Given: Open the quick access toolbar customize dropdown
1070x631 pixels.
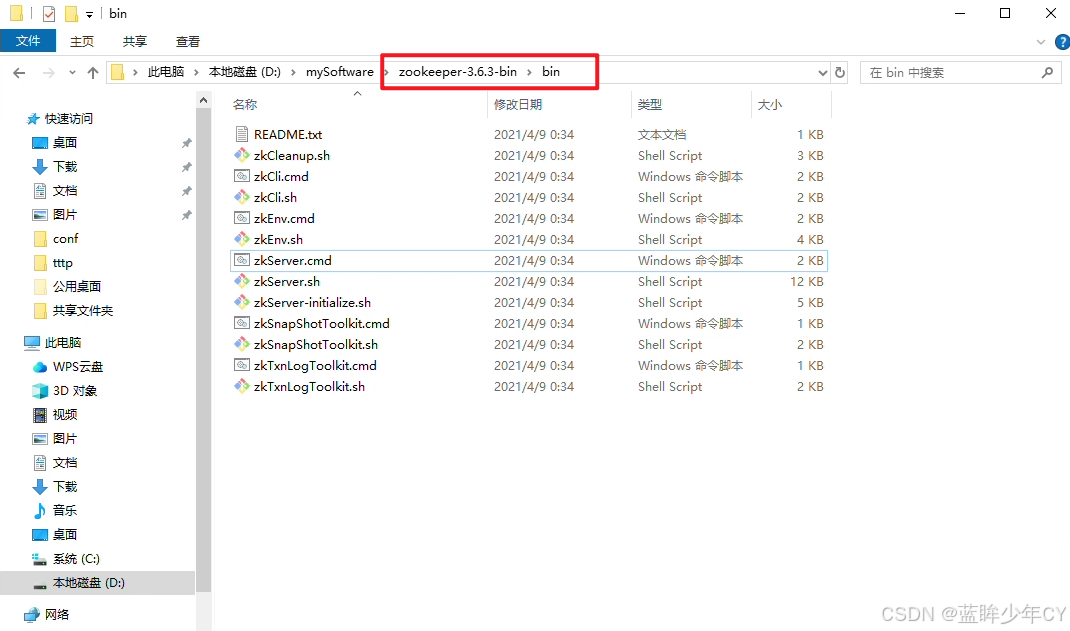Looking at the screenshot, I should [x=89, y=14].
